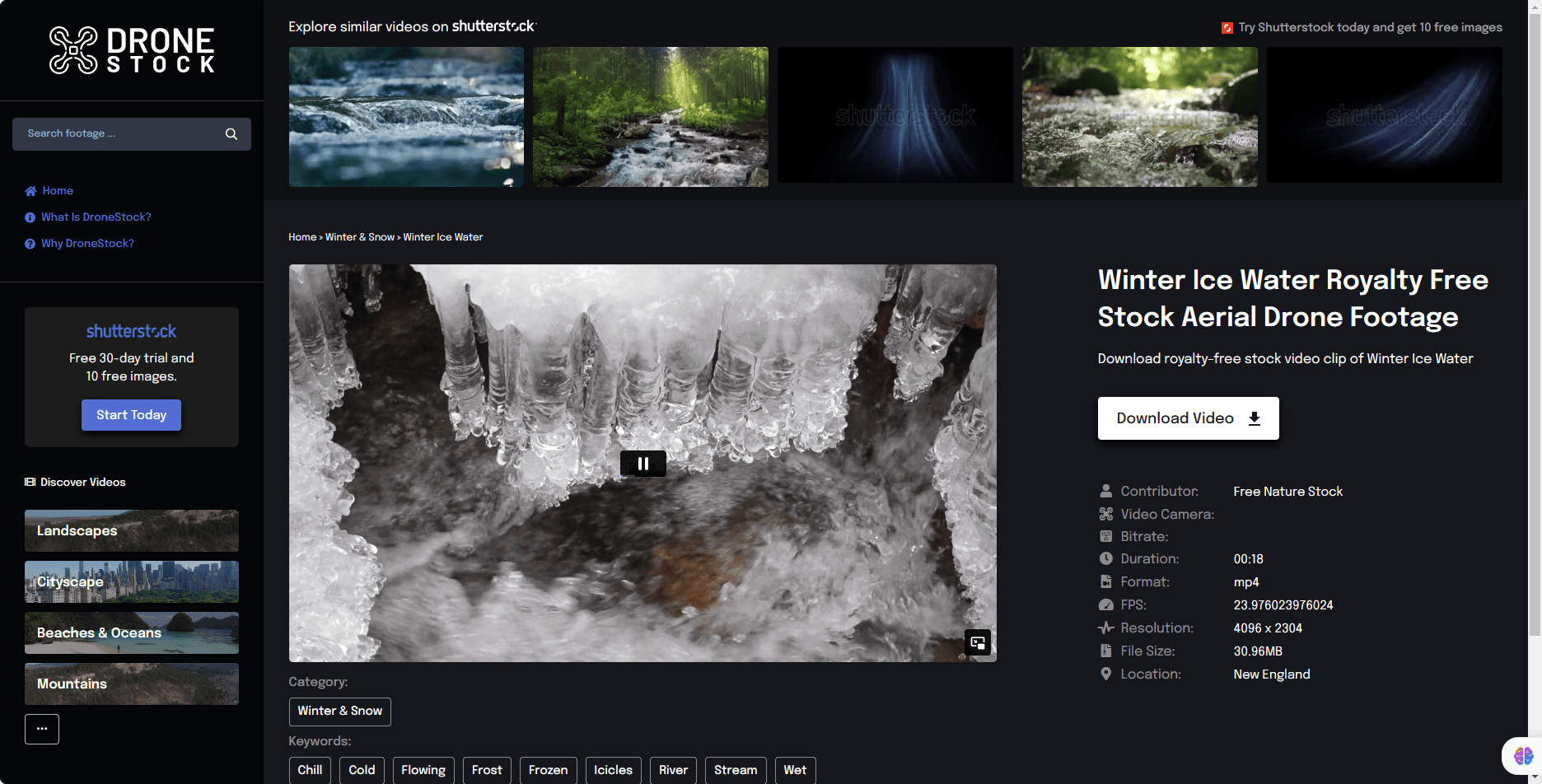Image resolution: width=1542 pixels, height=784 pixels.
Task: Open forest stream similar video thumbnail
Action: [x=650, y=116]
